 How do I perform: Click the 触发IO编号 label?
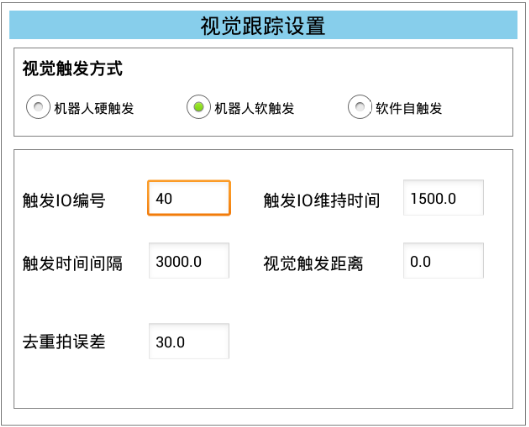click(64, 200)
